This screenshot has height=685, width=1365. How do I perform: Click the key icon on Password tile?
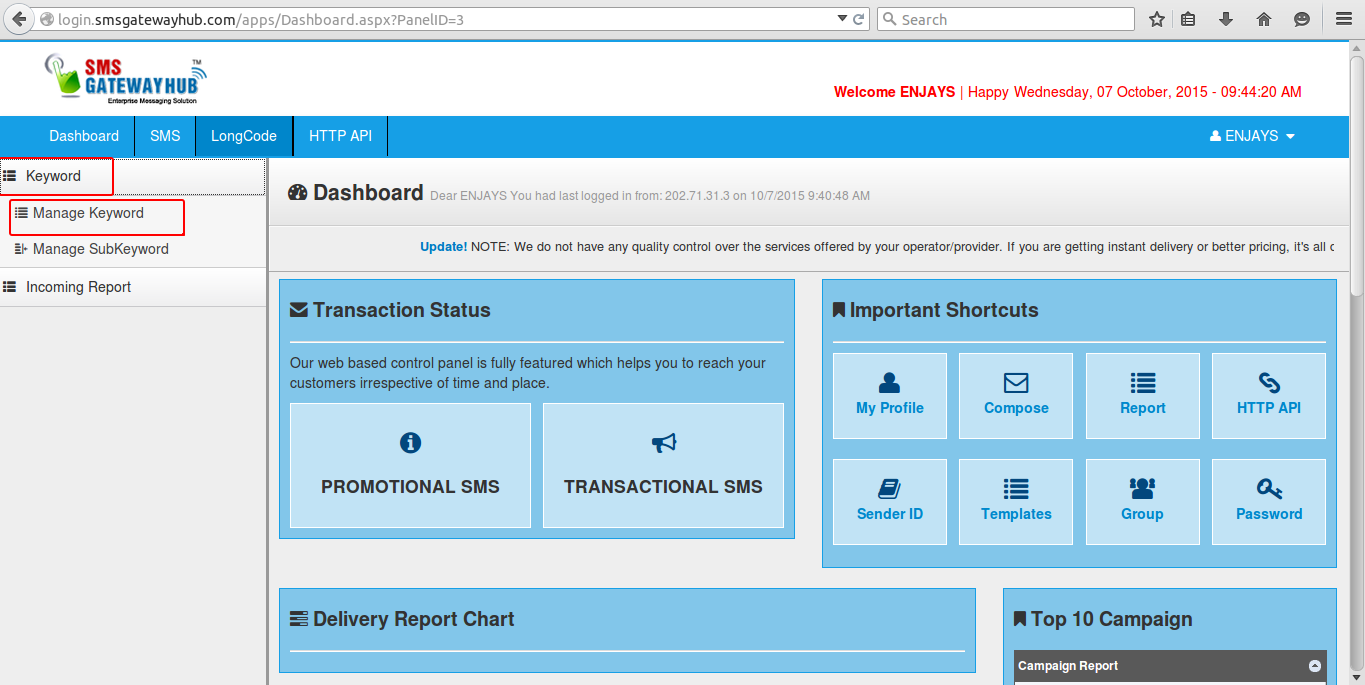pos(1269,489)
